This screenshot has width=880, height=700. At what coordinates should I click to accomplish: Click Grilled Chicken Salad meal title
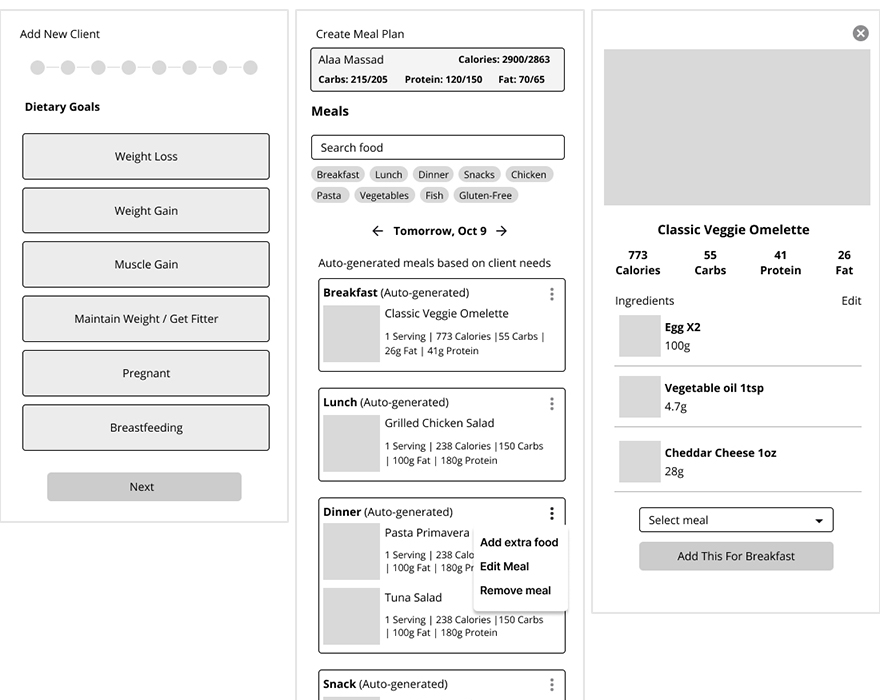(439, 423)
